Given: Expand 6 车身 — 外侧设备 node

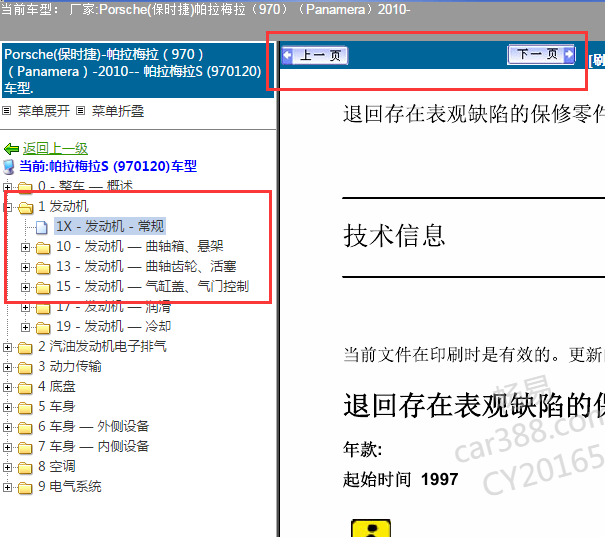Looking at the screenshot, I should point(7,428).
